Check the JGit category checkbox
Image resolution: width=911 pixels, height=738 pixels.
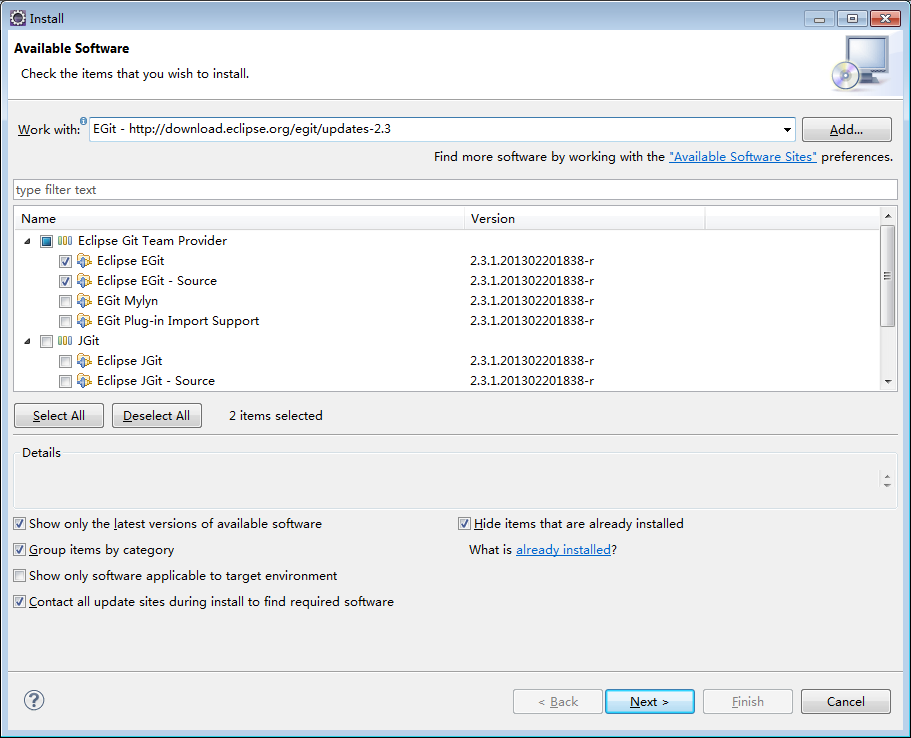click(x=46, y=341)
